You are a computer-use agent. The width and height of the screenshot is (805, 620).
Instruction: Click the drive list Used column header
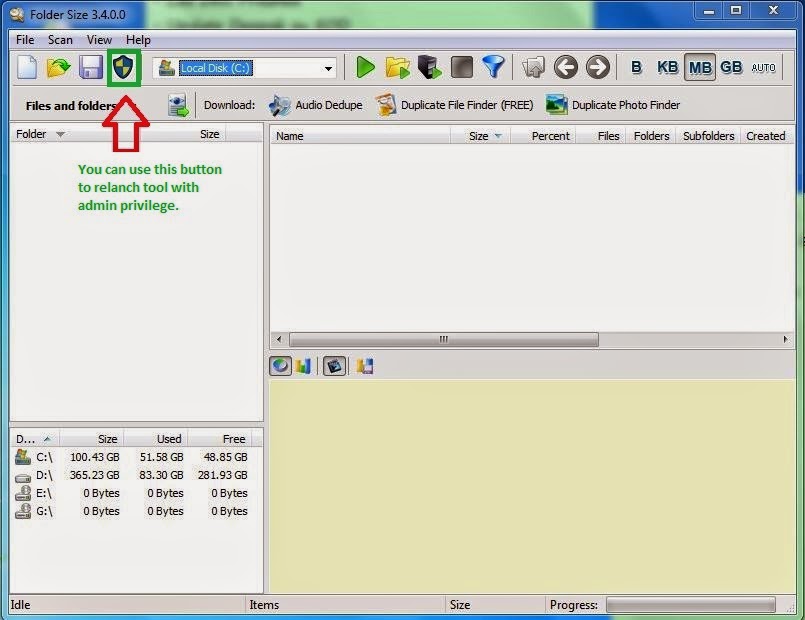156,439
